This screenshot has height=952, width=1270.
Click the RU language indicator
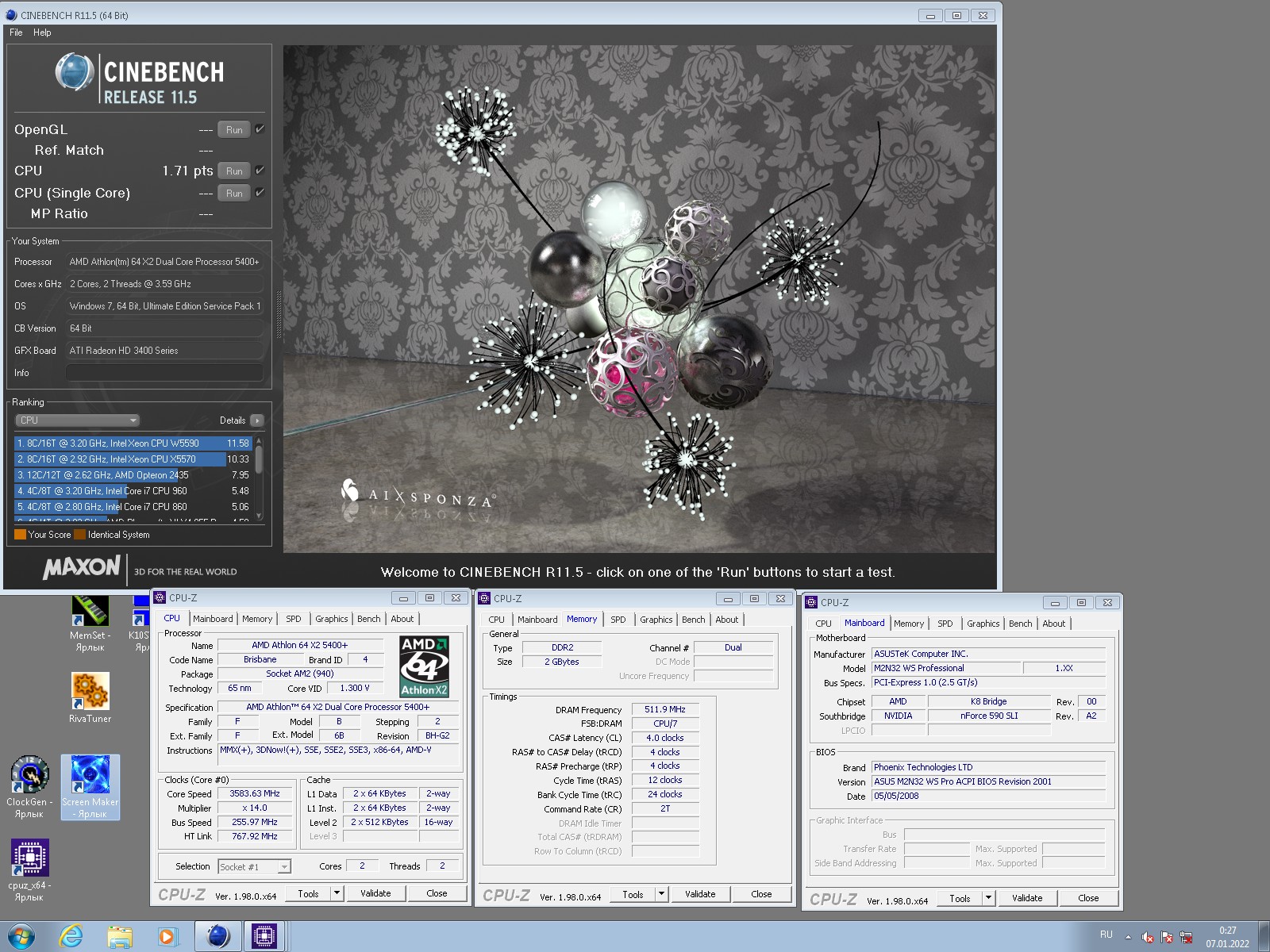point(1106,935)
